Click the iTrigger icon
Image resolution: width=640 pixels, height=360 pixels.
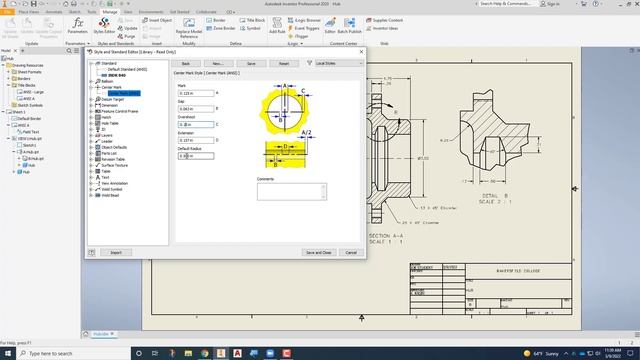point(298,36)
